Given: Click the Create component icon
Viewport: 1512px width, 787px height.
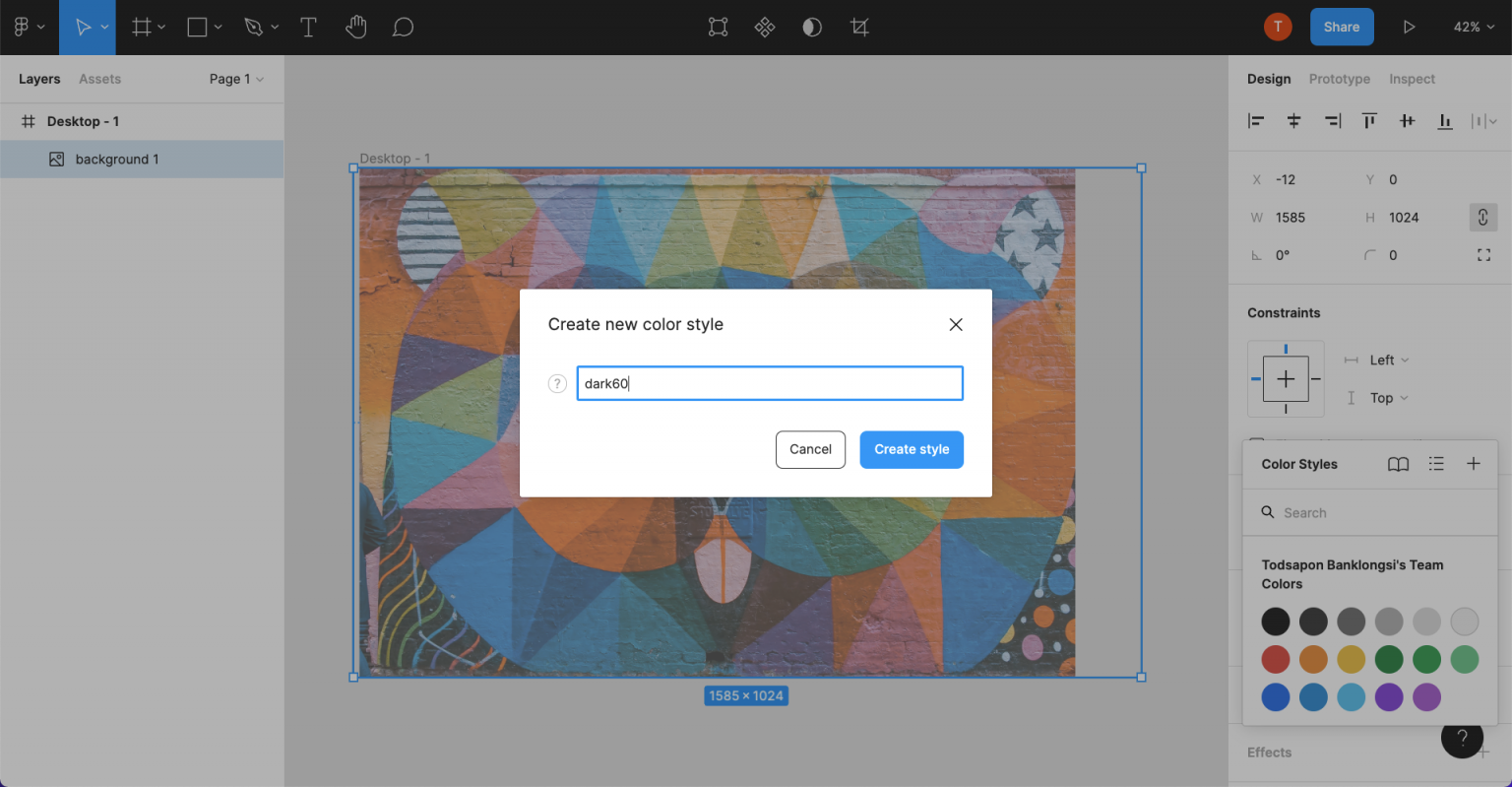Looking at the screenshot, I should point(765,28).
